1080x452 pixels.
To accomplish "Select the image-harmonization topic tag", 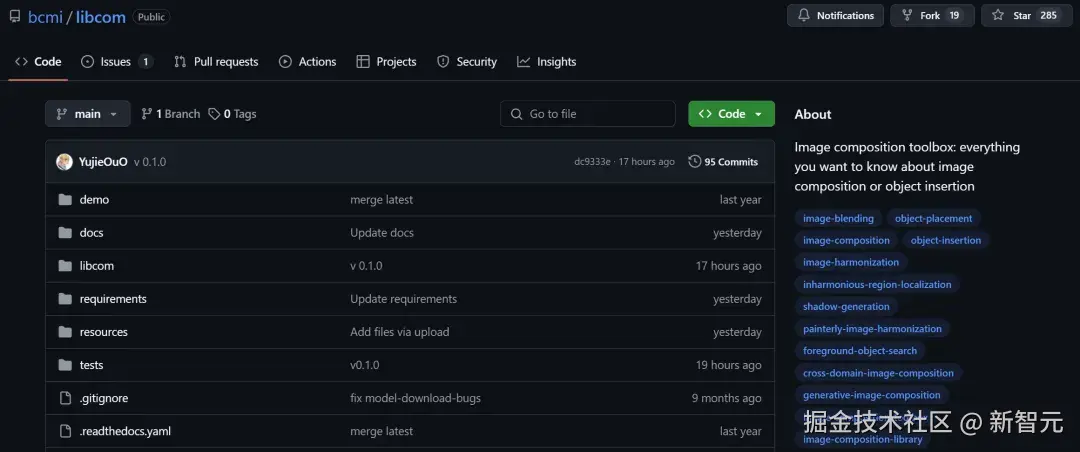I will tap(851, 262).
